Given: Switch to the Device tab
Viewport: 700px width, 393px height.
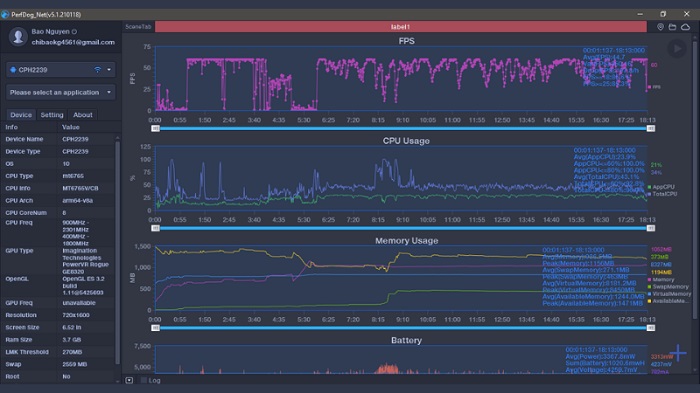Looking at the screenshot, I should point(21,115).
